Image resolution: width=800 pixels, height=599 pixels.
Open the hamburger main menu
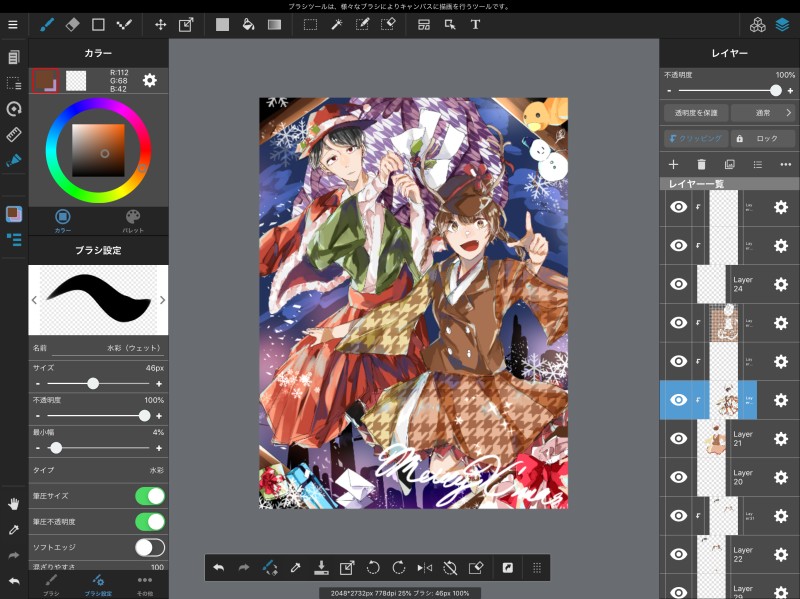pos(13,24)
